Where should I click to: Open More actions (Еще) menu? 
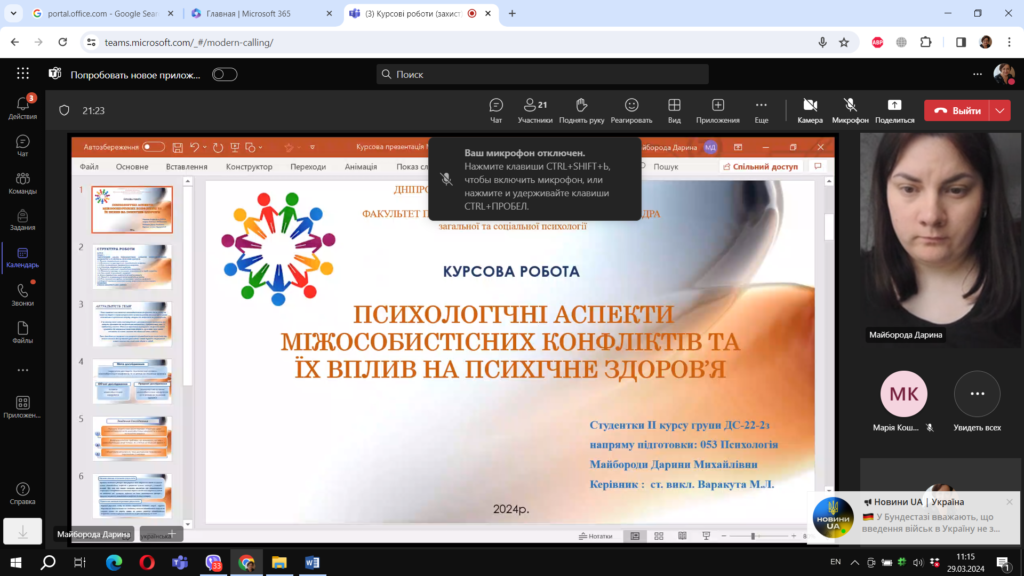click(x=761, y=110)
